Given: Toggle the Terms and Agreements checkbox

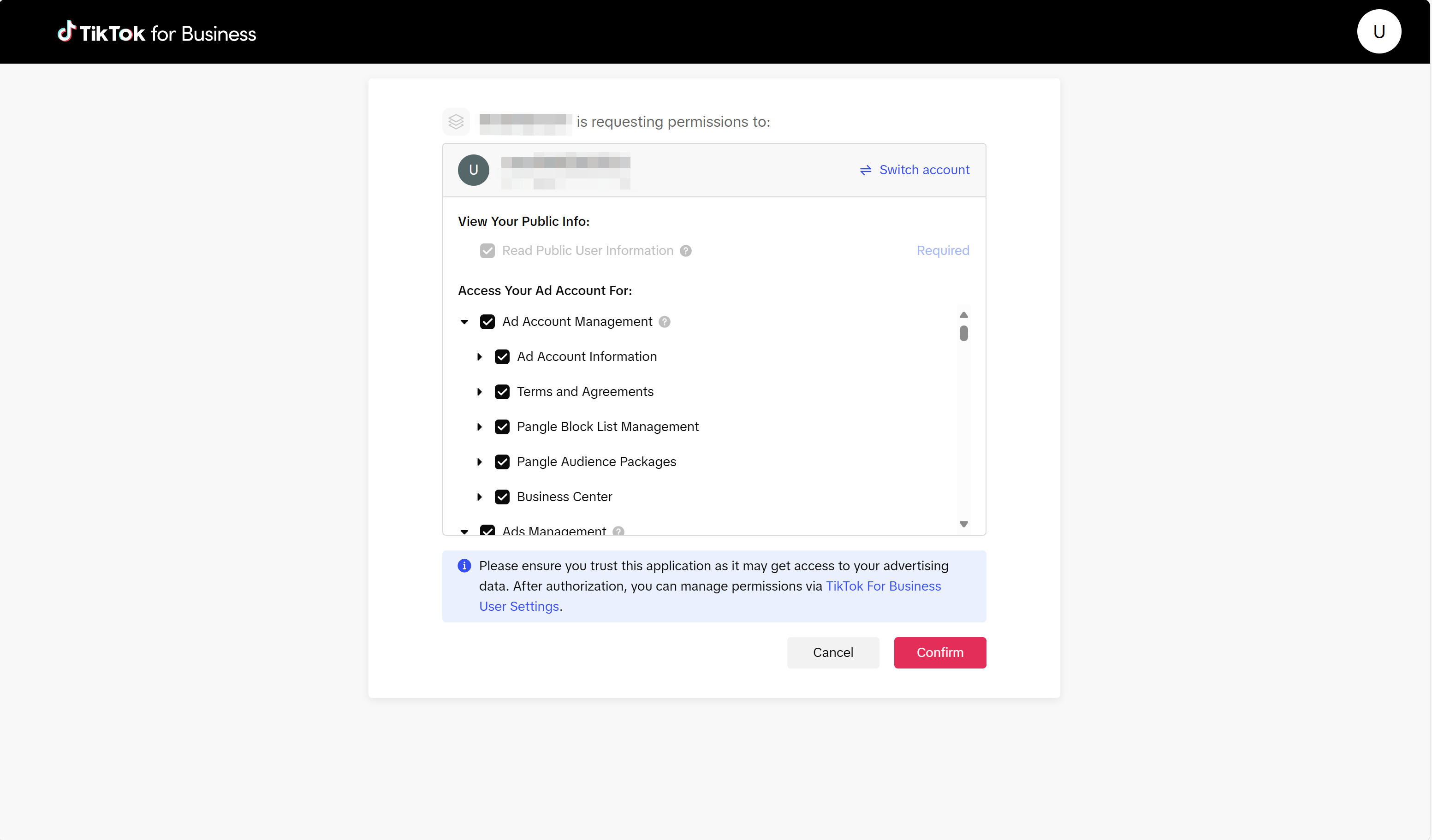Looking at the screenshot, I should (x=502, y=392).
